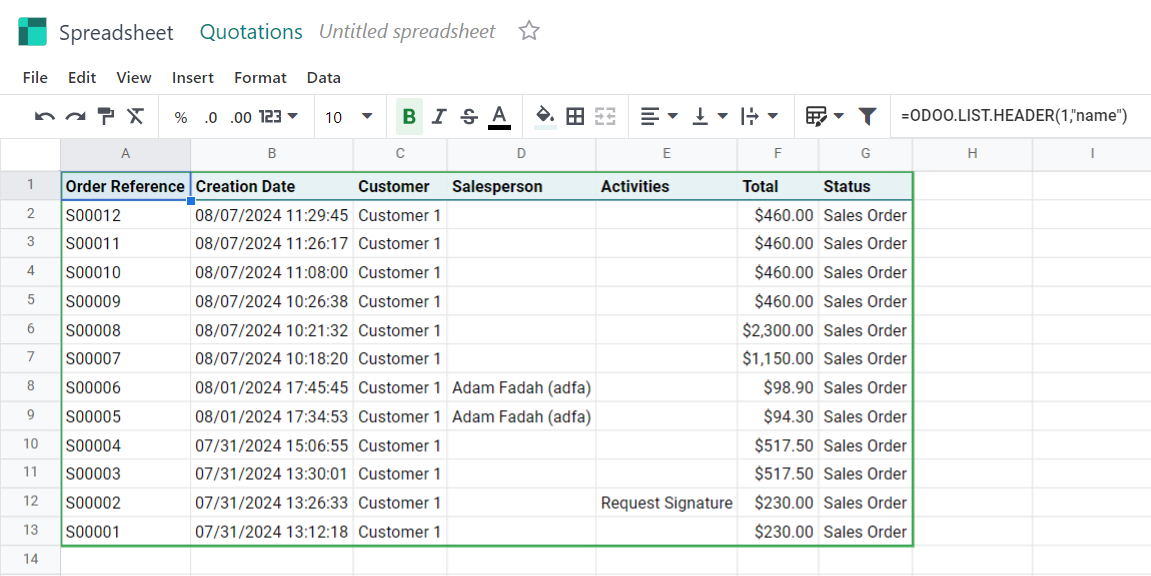Select the Paint Format tool
The height and width of the screenshot is (576, 1151).
click(106, 117)
